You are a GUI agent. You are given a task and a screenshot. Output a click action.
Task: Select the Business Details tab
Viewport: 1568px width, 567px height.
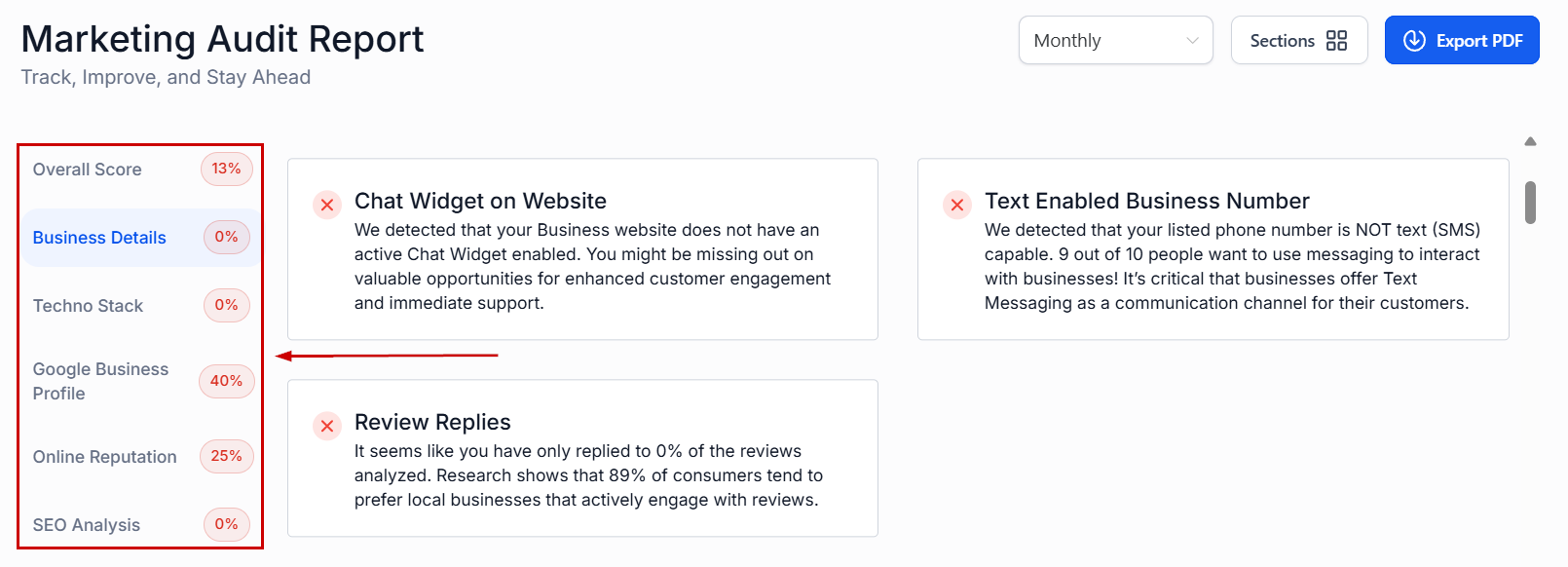click(99, 238)
